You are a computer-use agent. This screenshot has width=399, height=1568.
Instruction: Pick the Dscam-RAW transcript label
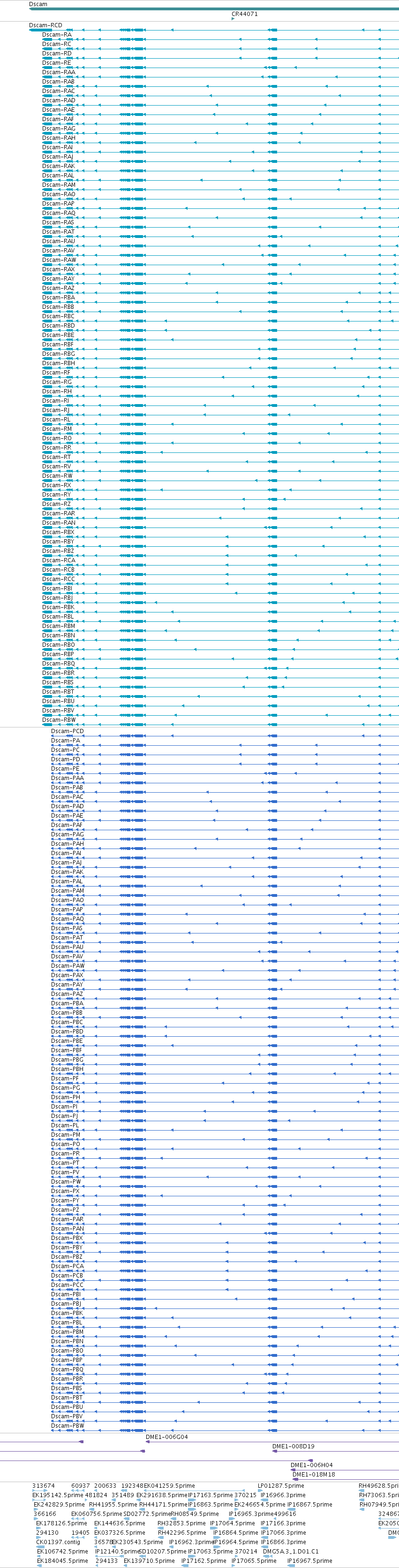click(x=59, y=260)
